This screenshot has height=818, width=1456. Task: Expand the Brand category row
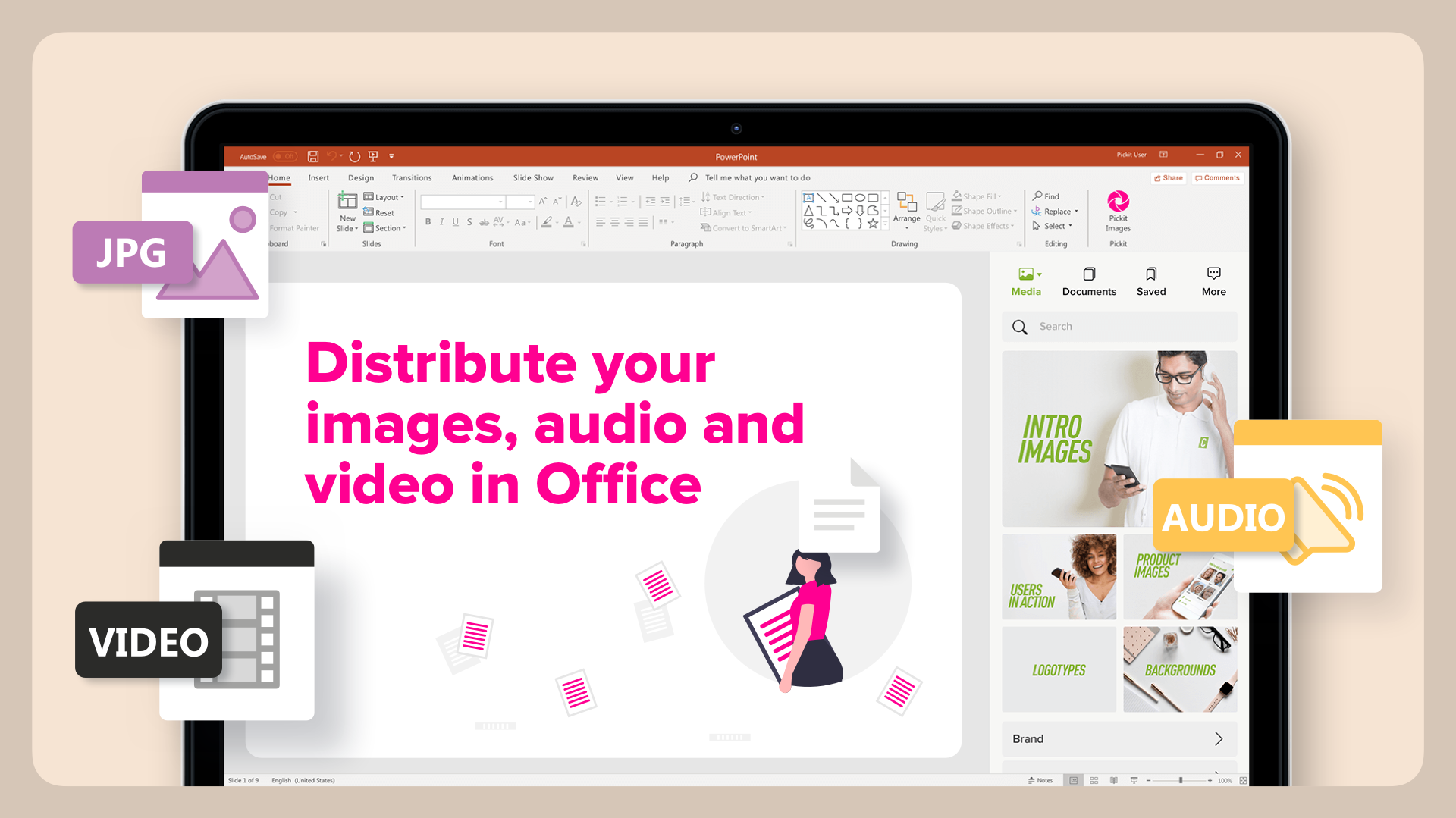point(1119,739)
